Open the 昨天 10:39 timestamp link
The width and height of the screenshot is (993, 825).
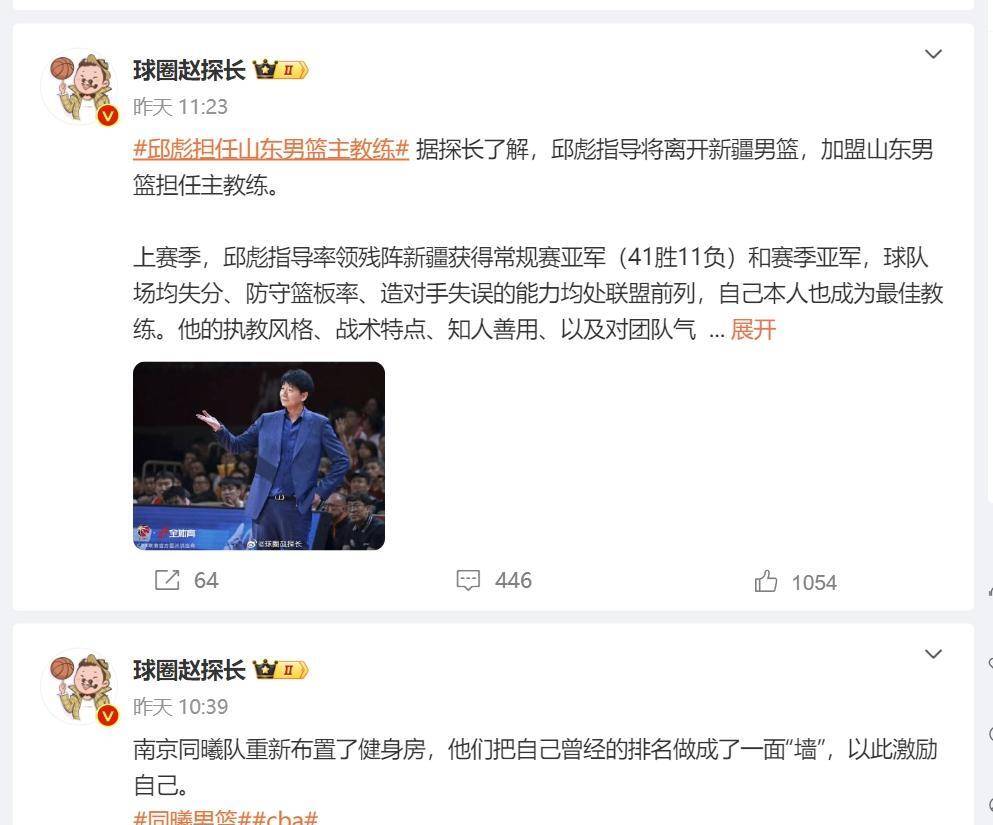[180, 707]
